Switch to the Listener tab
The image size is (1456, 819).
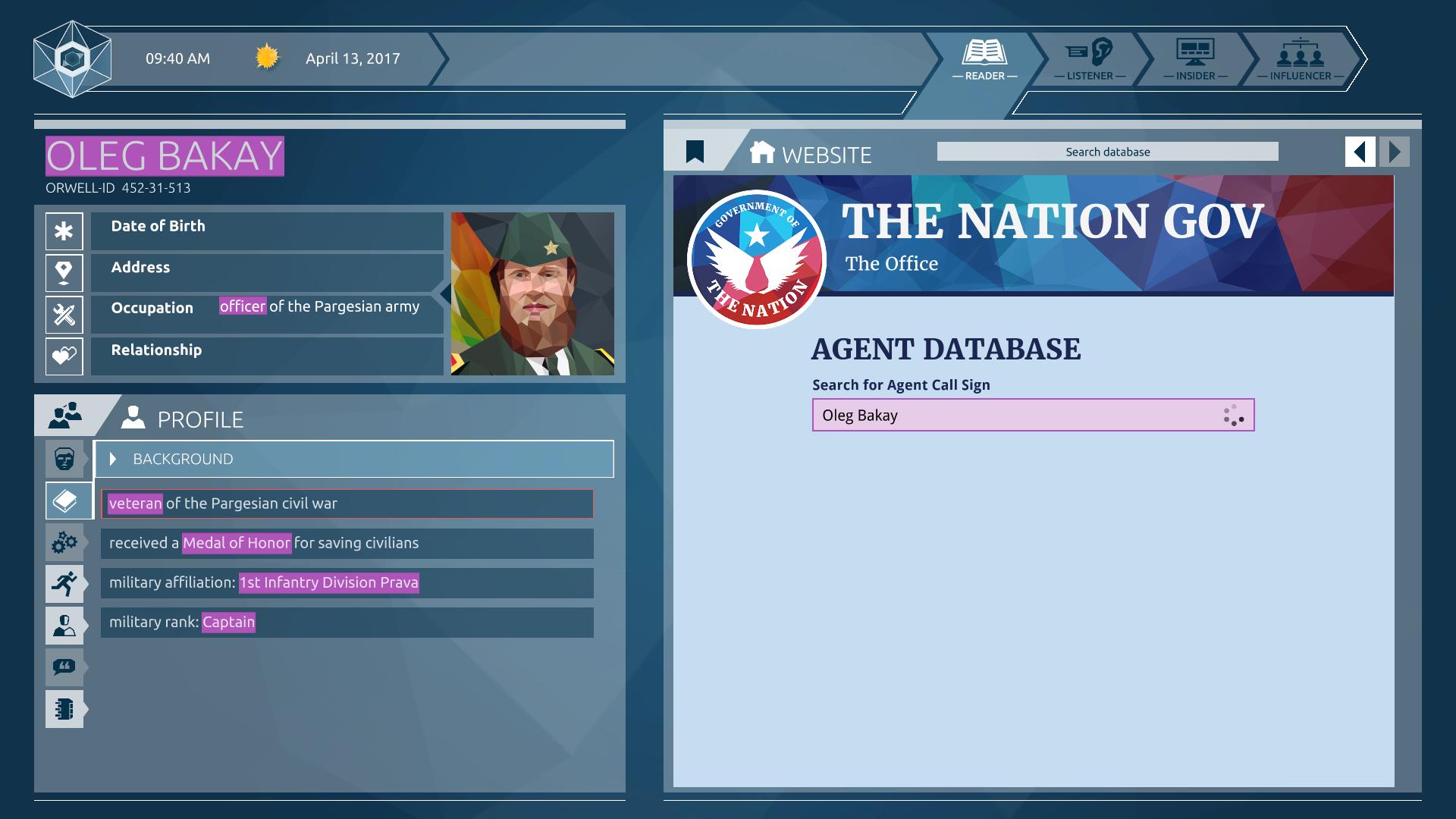pyautogui.click(x=1090, y=60)
